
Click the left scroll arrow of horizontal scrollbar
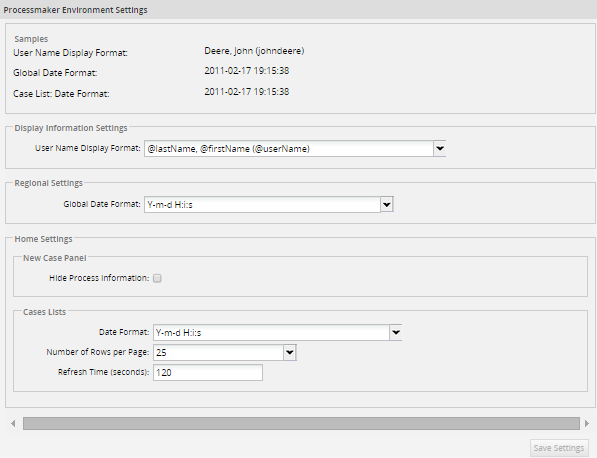pos(13,423)
